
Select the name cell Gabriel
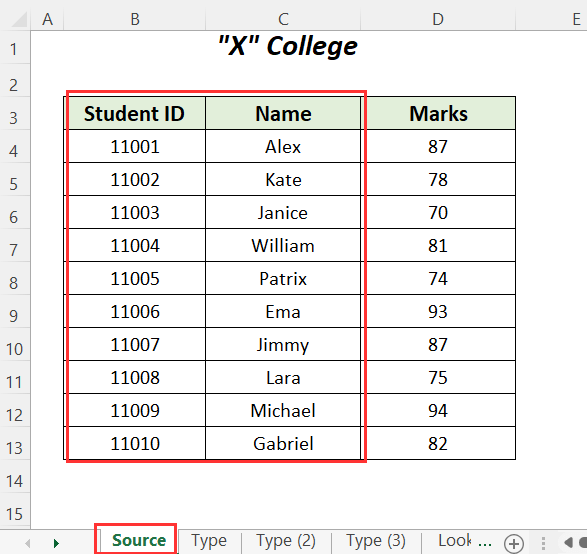coord(283,443)
